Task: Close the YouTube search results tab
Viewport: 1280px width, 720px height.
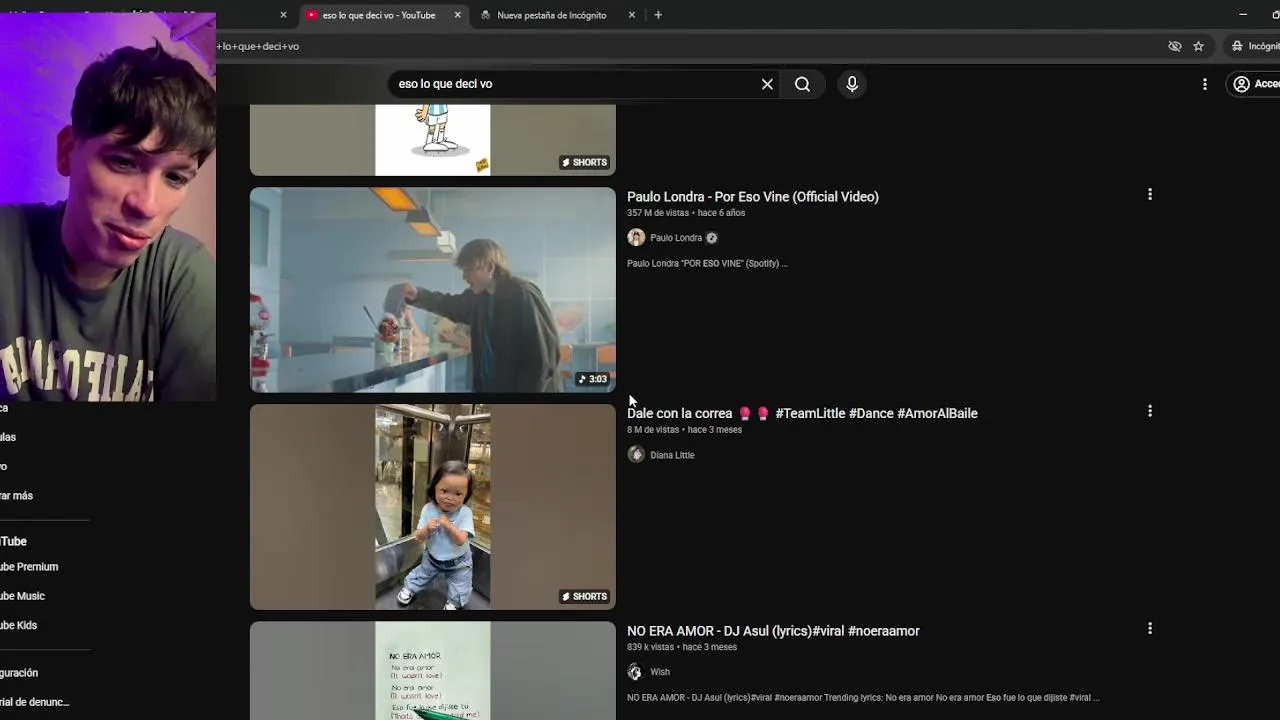Action: point(457,15)
